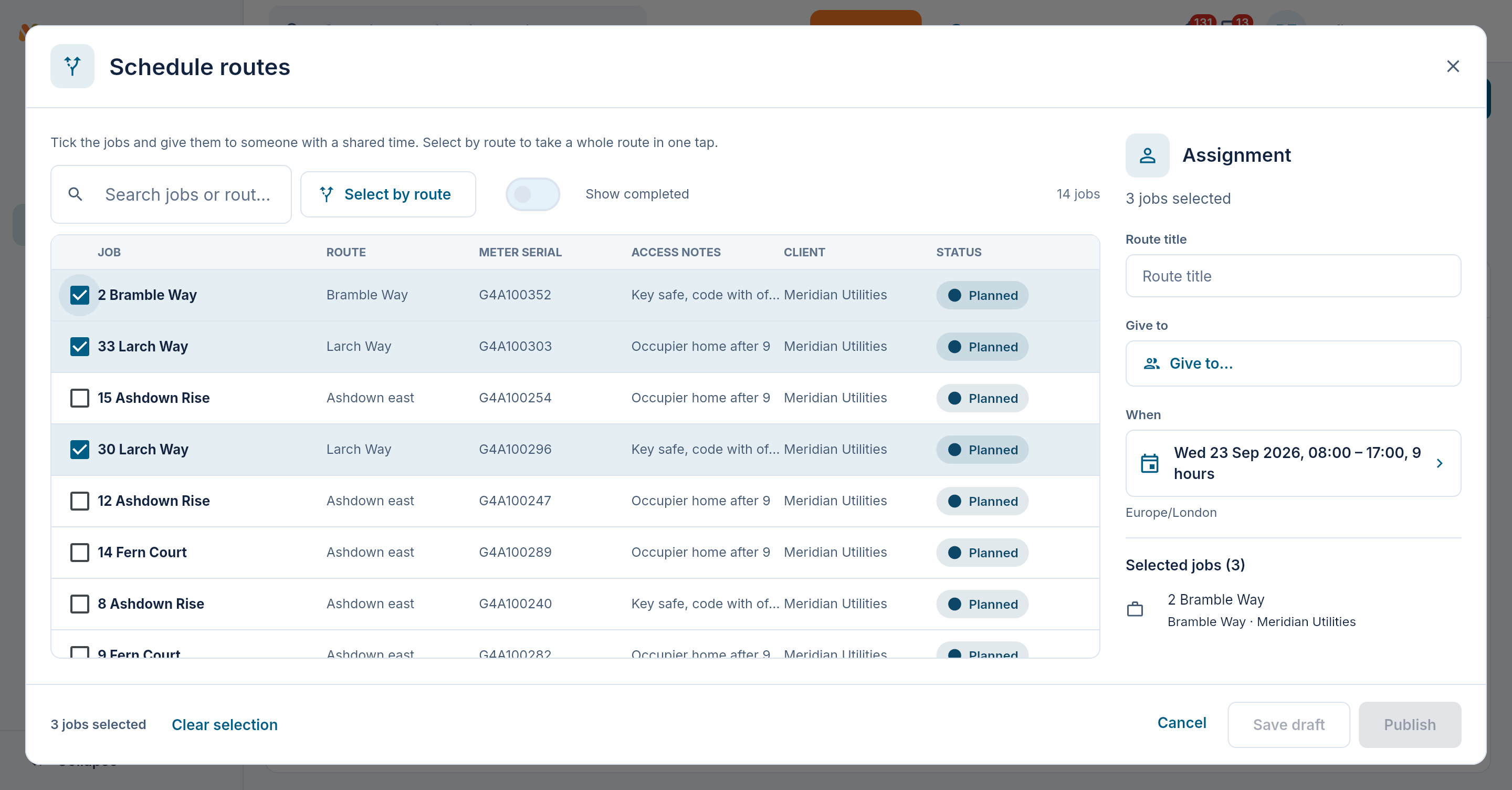The width and height of the screenshot is (1512, 790).
Task: Open the Give to picker
Action: (1293, 363)
